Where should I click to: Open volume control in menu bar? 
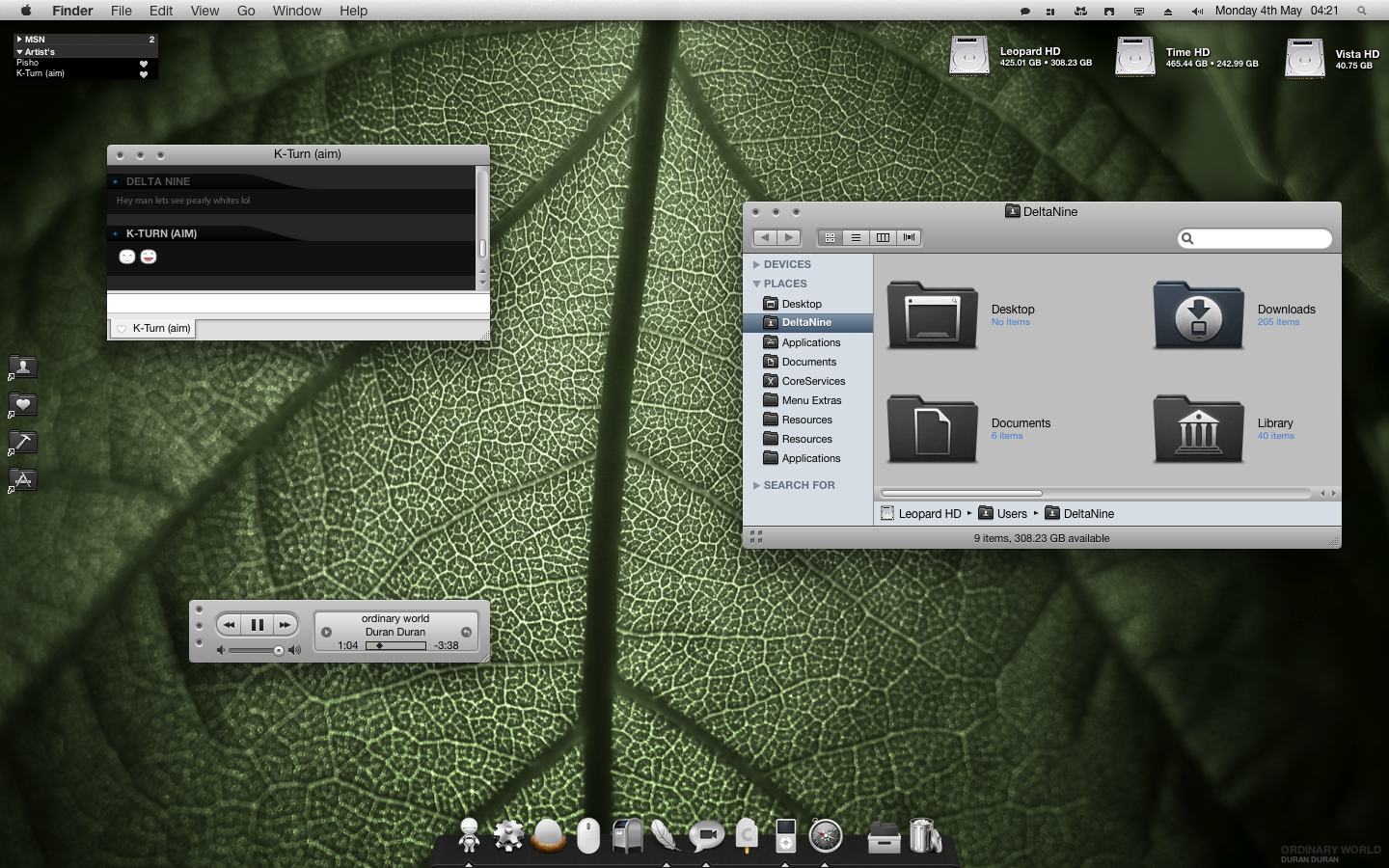tap(1197, 11)
